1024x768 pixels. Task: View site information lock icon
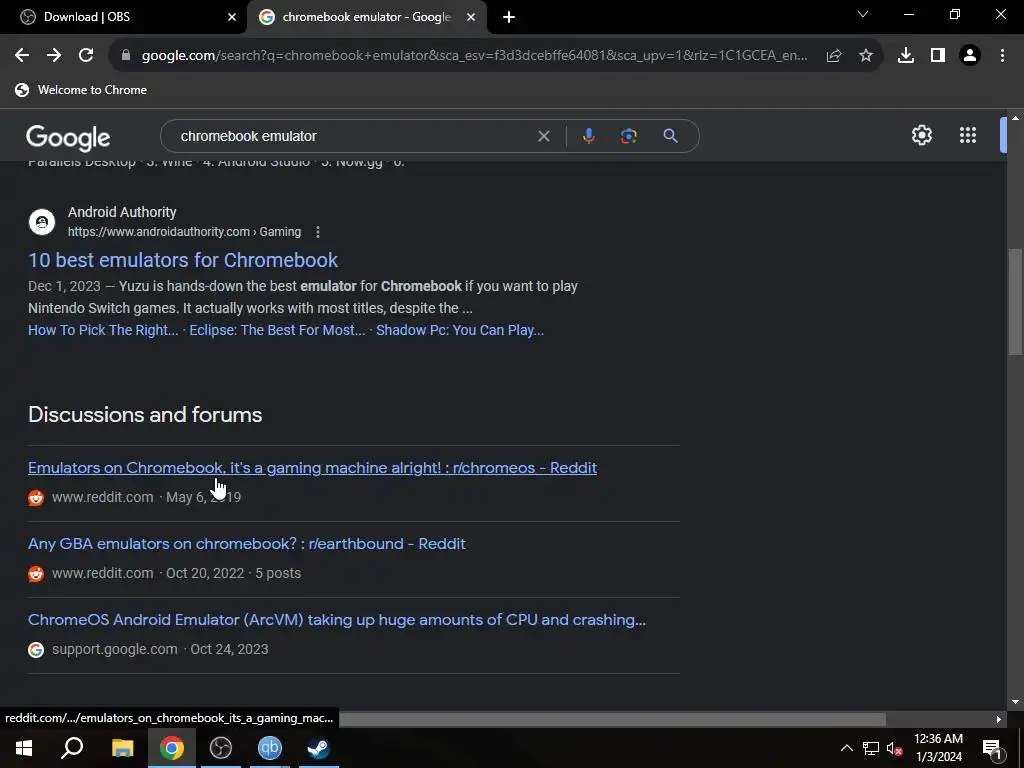(126, 56)
